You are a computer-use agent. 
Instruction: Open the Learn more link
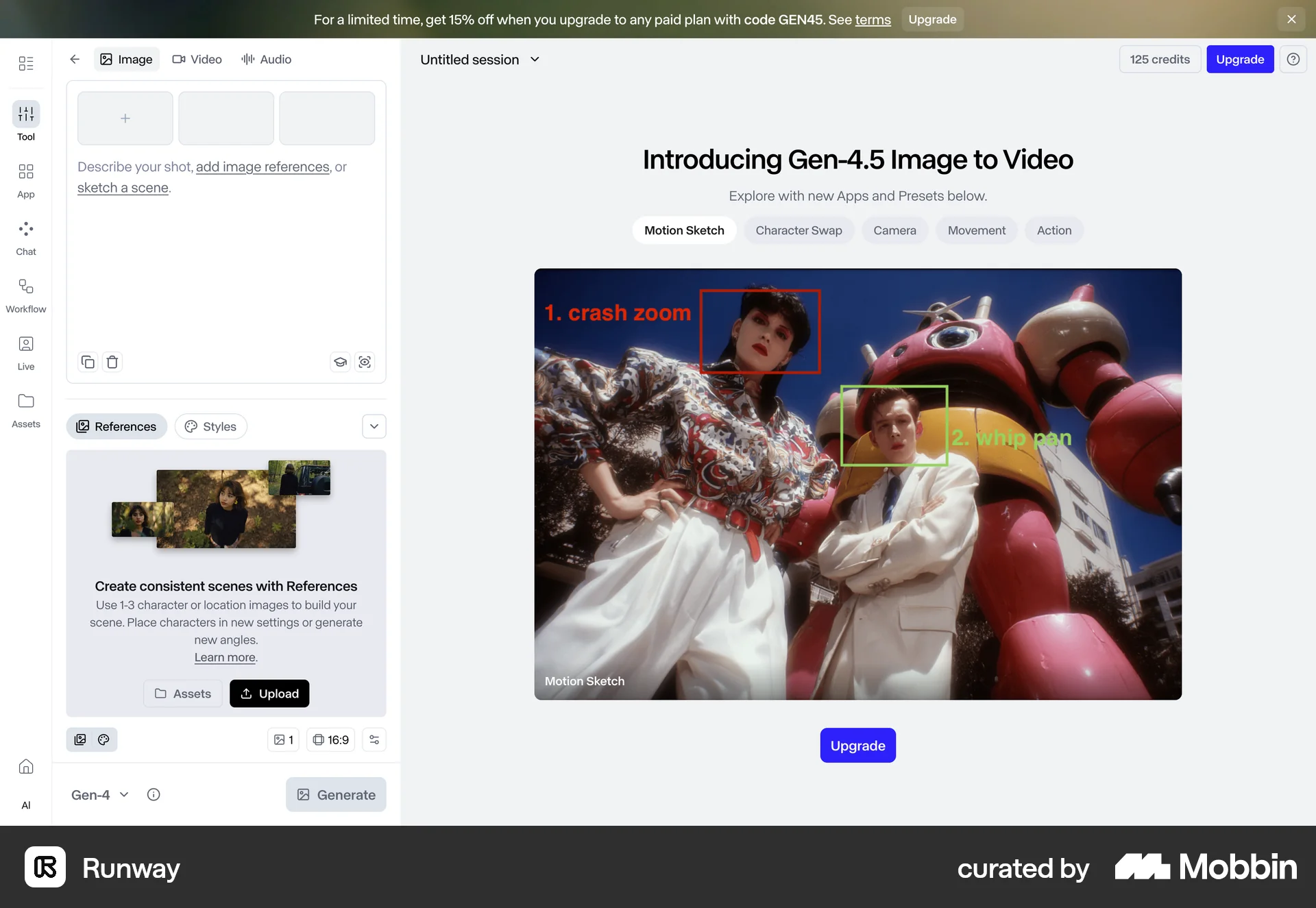[x=224, y=657]
